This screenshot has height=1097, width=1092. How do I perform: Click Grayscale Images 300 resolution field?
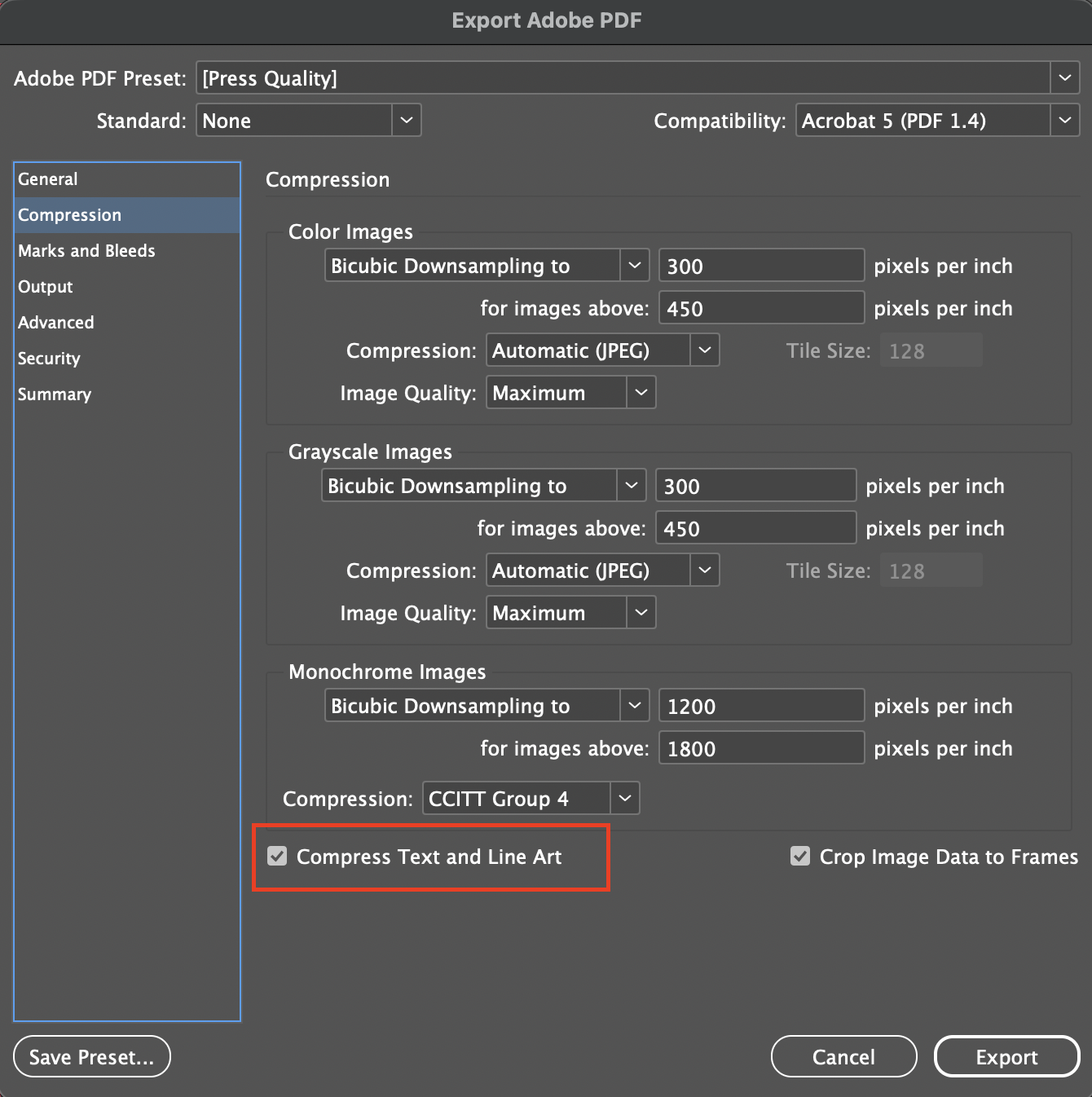[x=756, y=486]
